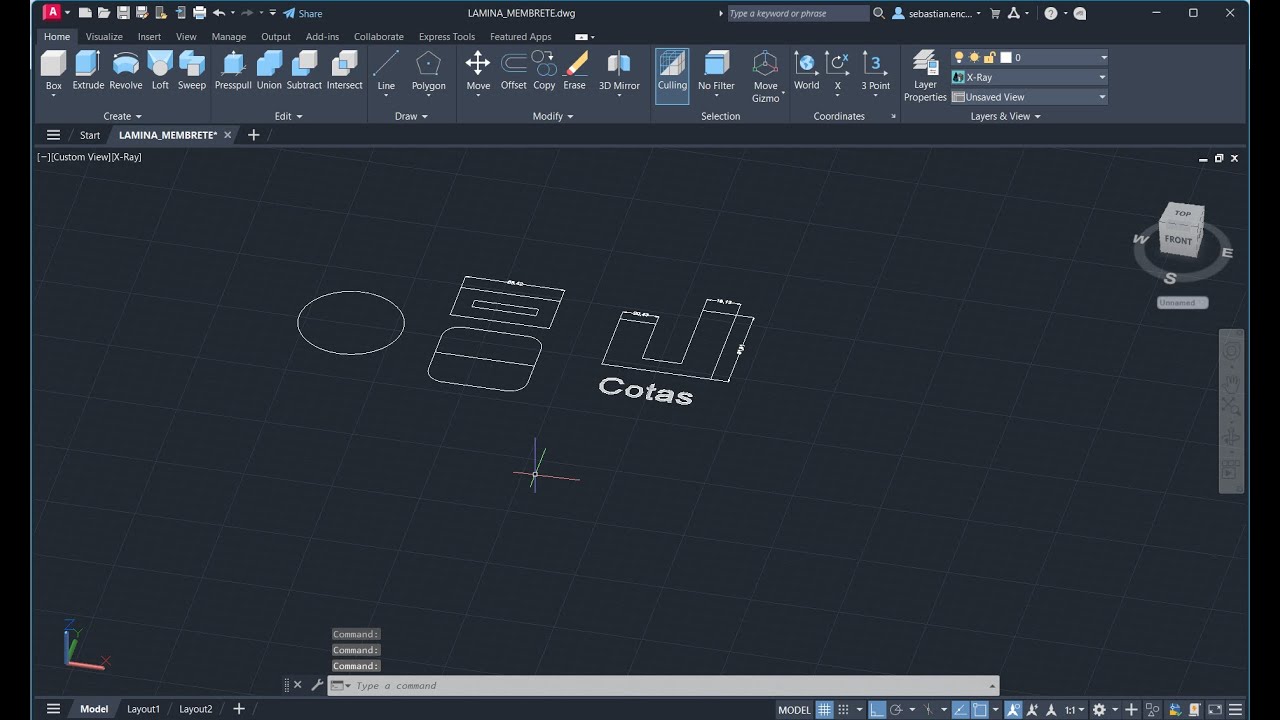
Task: Click the Move Gizmo tool
Action: click(766, 76)
